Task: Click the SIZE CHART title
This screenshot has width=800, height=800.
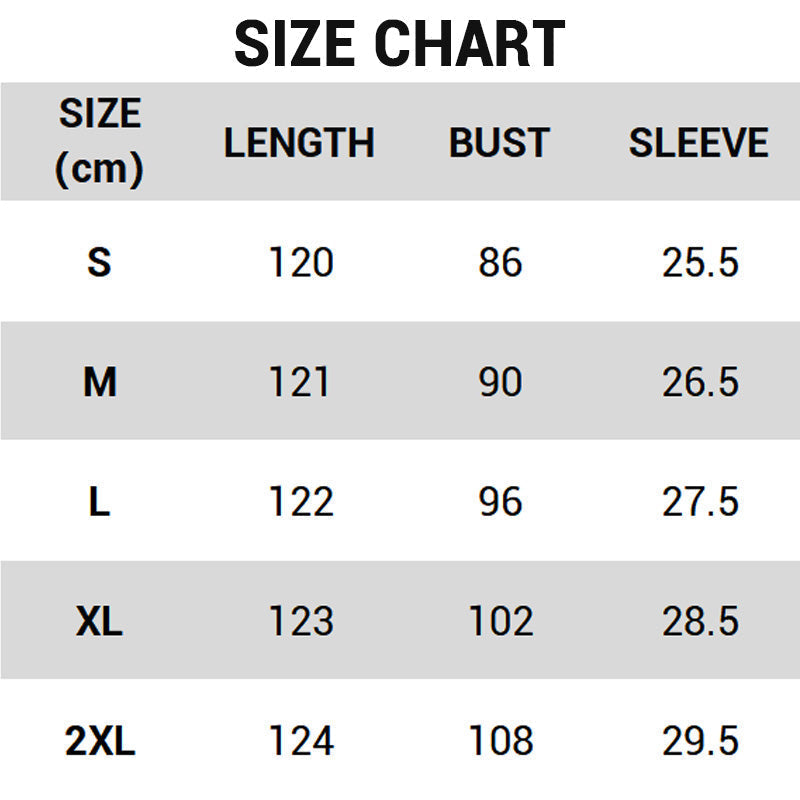Action: pyautogui.click(x=399, y=44)
